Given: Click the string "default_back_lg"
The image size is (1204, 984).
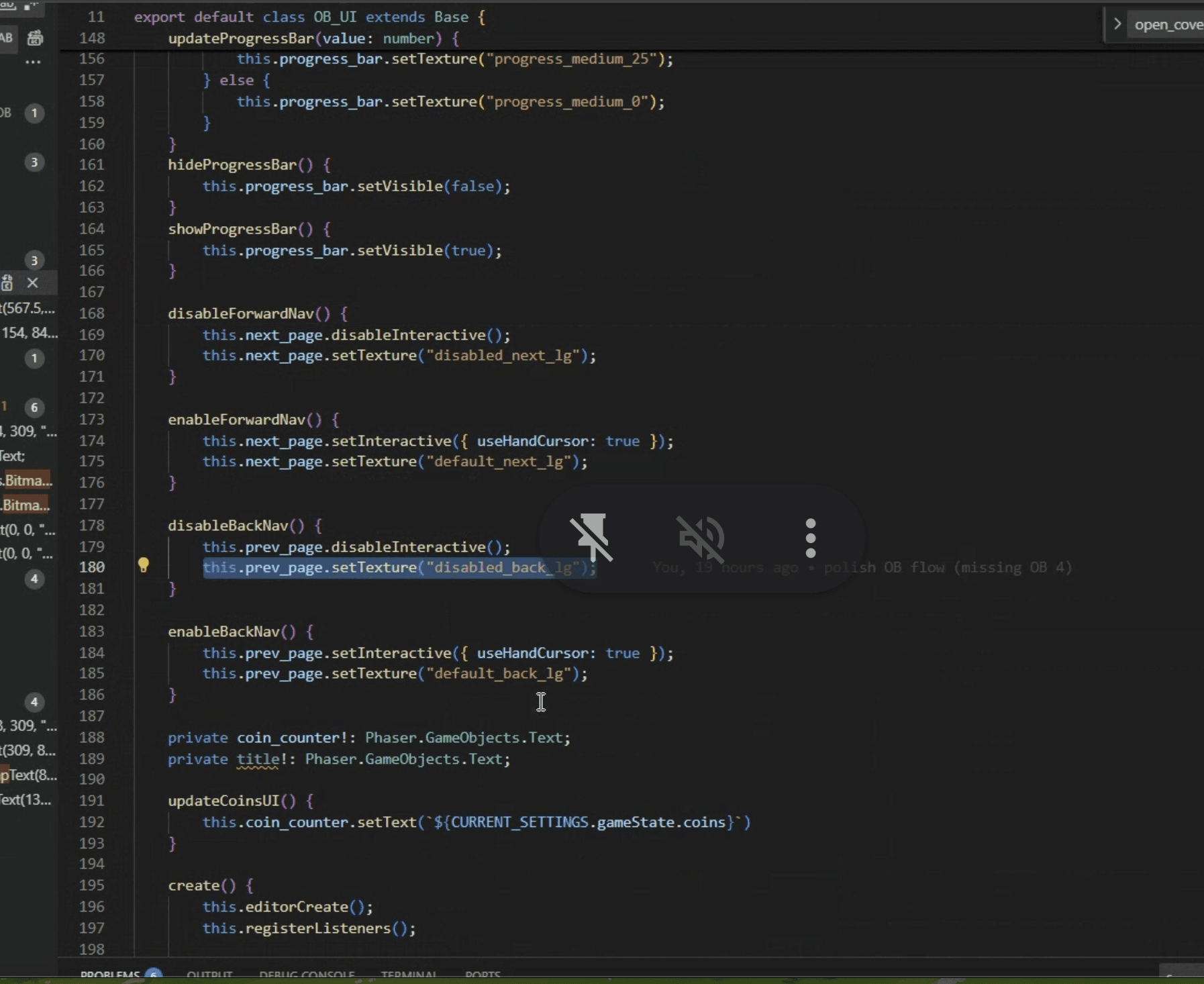Looking at the screenshot, I should [x=499, y=673].
